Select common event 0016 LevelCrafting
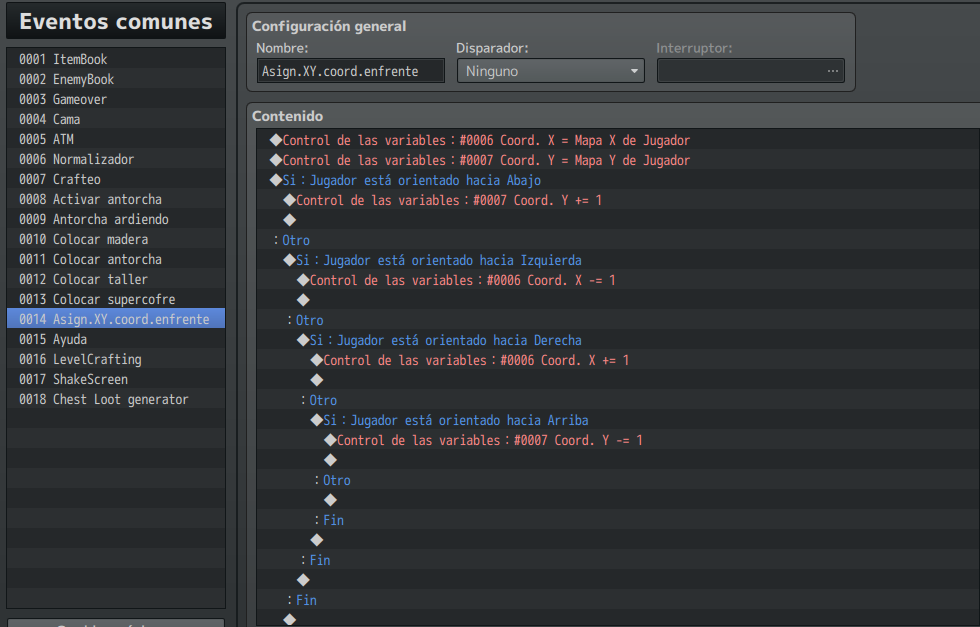 [116, 359]
